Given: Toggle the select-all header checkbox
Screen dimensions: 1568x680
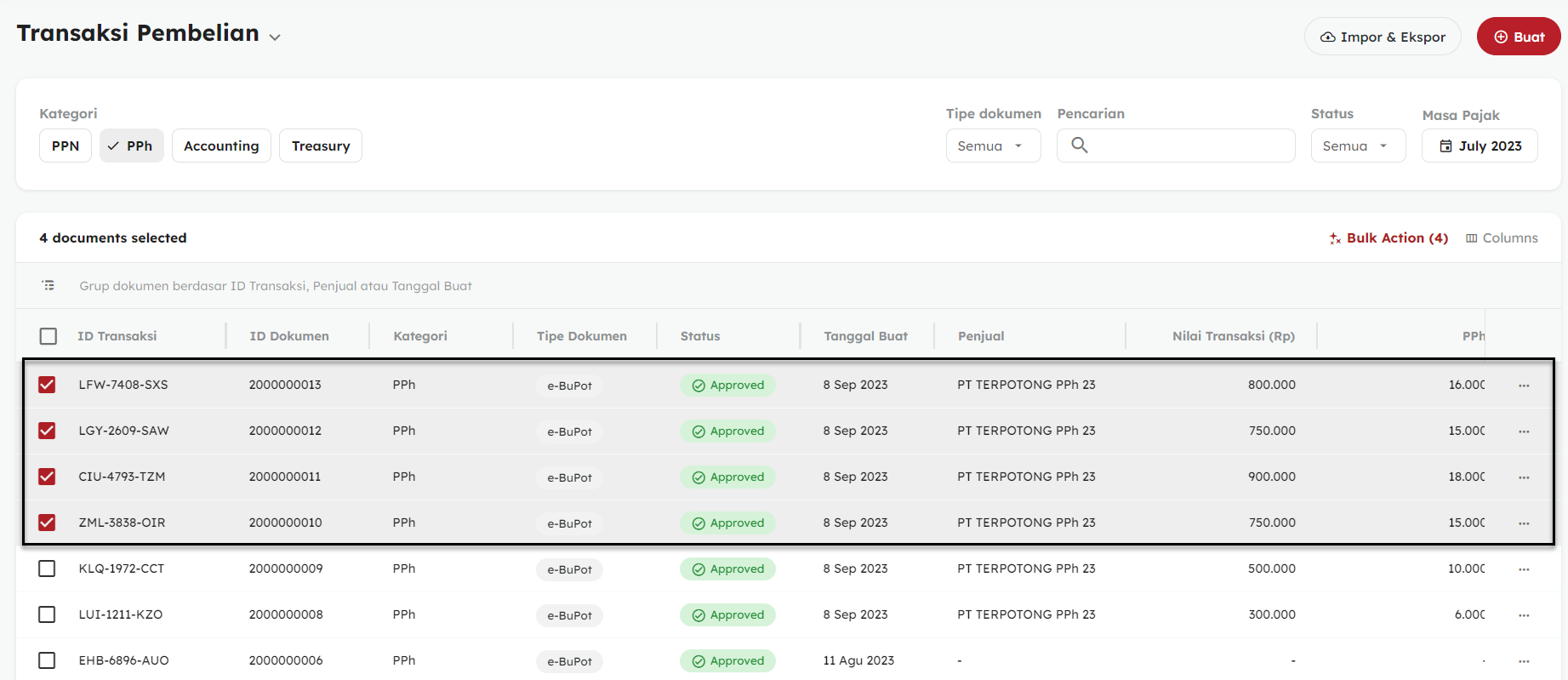Looking at the screenshot, I should point(48,336).
